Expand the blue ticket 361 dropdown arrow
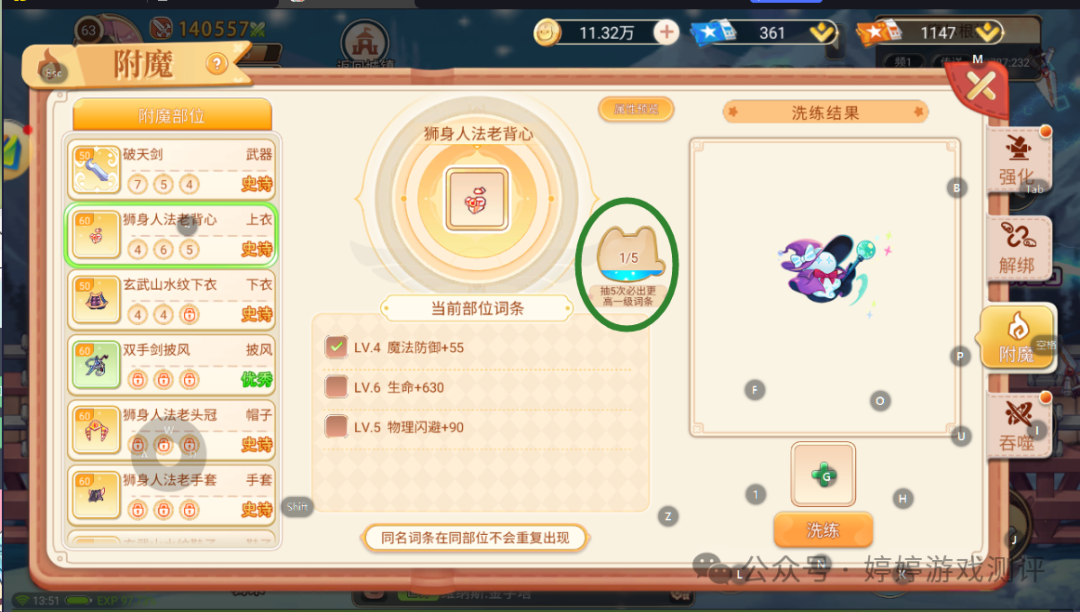Image resolution: width=1080 pixels, height=612 pixels. 822,32
